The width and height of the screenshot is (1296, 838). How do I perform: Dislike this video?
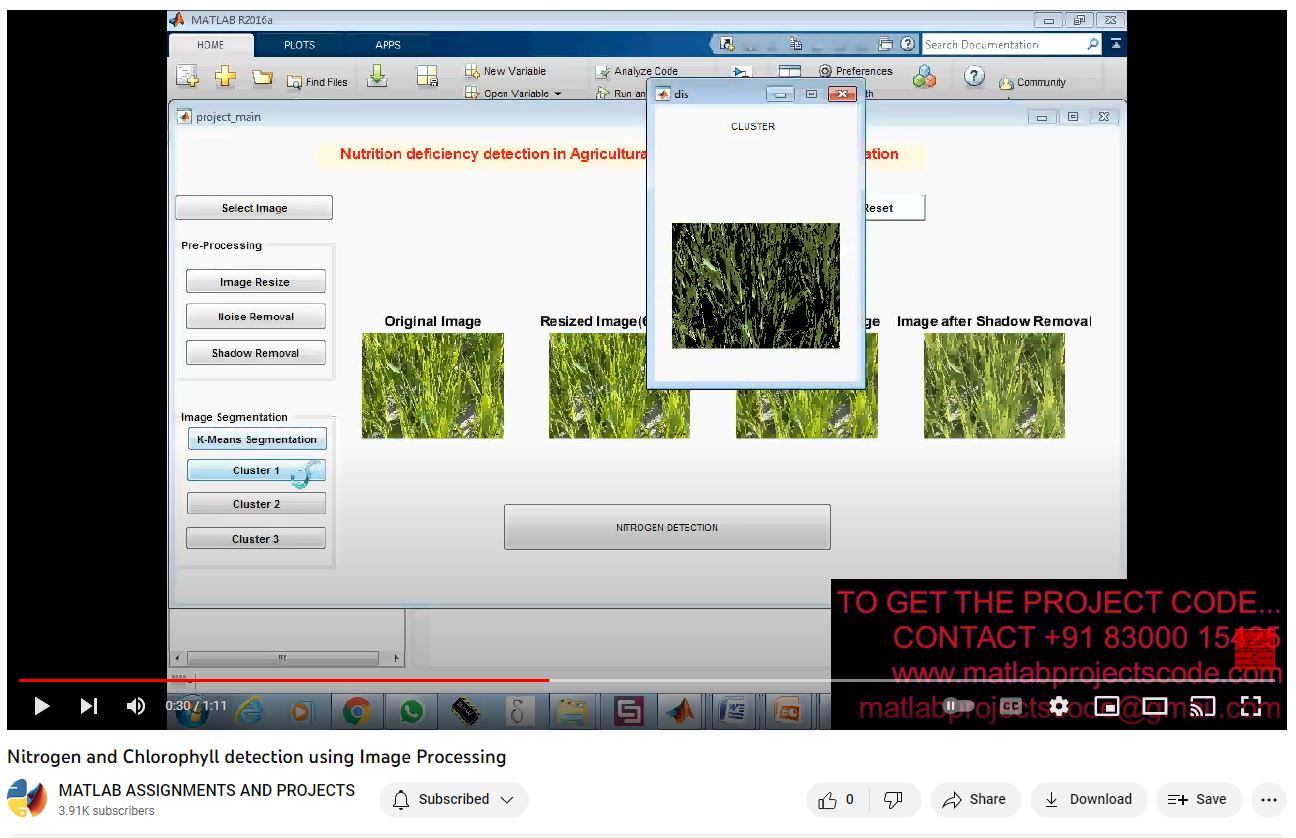[x=894, y=799]
